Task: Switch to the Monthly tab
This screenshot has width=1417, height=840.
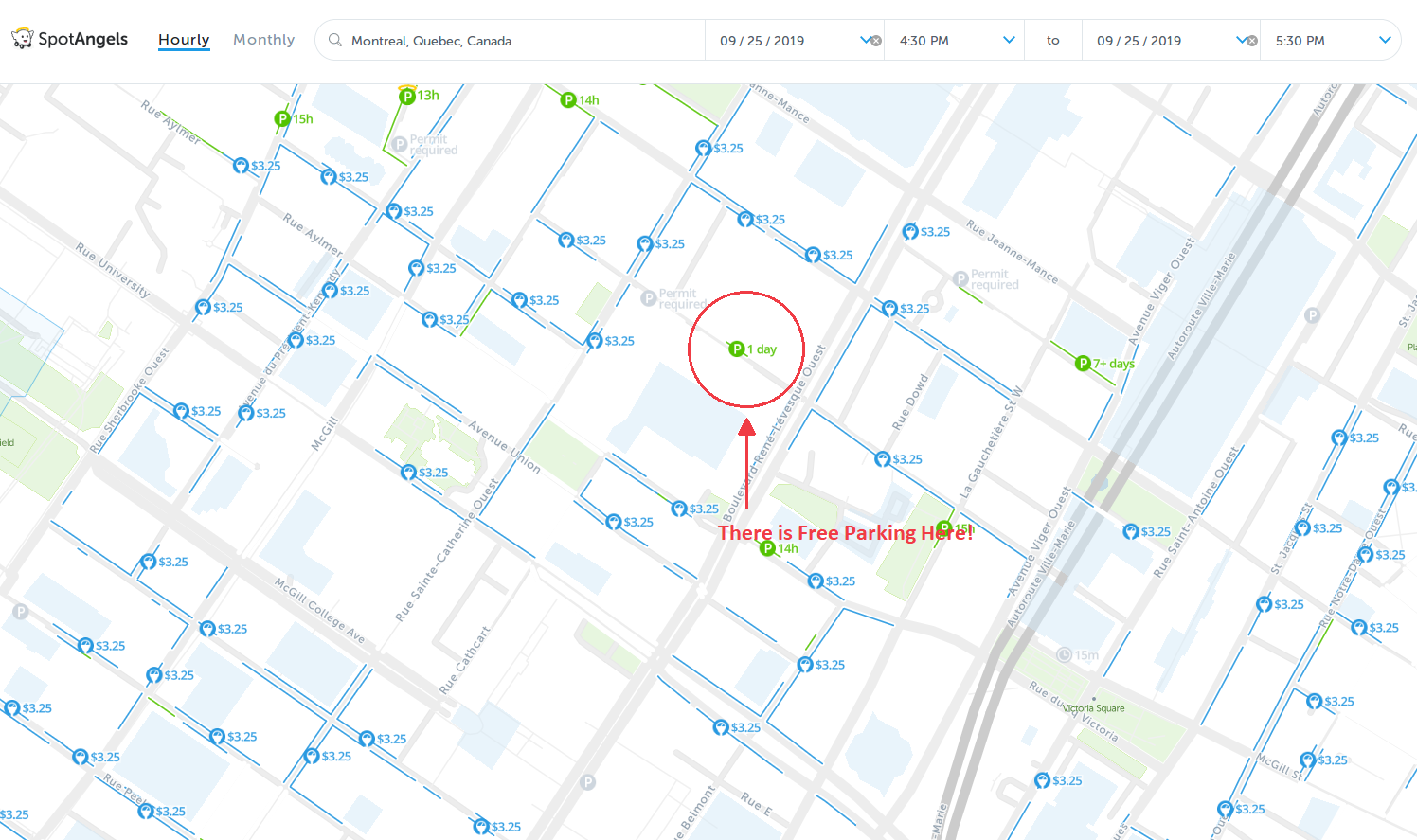Action: [263, 40]
